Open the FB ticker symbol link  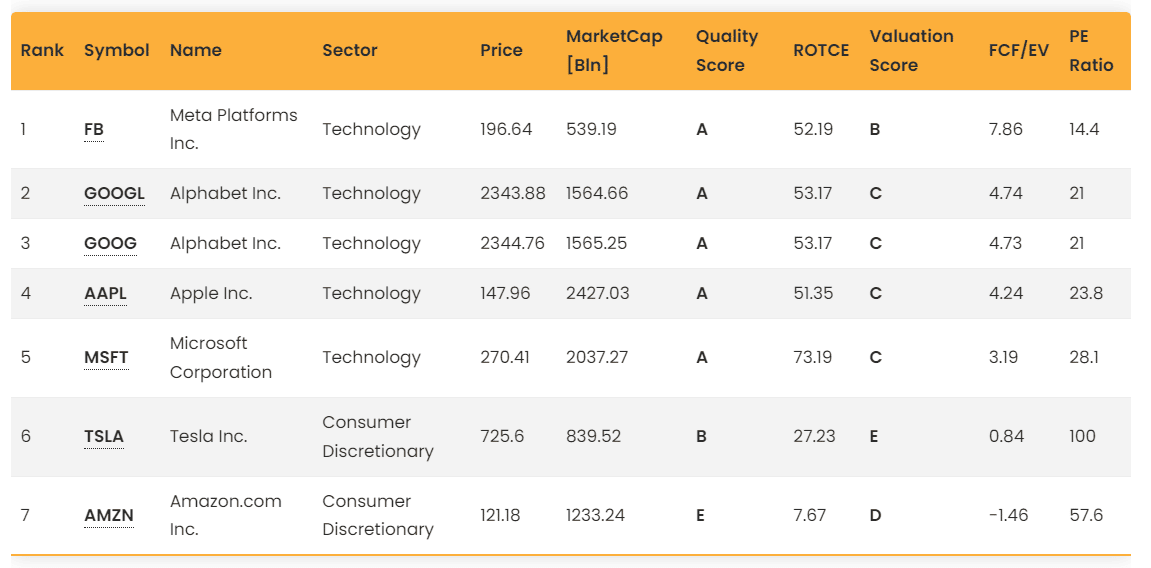point(94,130)
